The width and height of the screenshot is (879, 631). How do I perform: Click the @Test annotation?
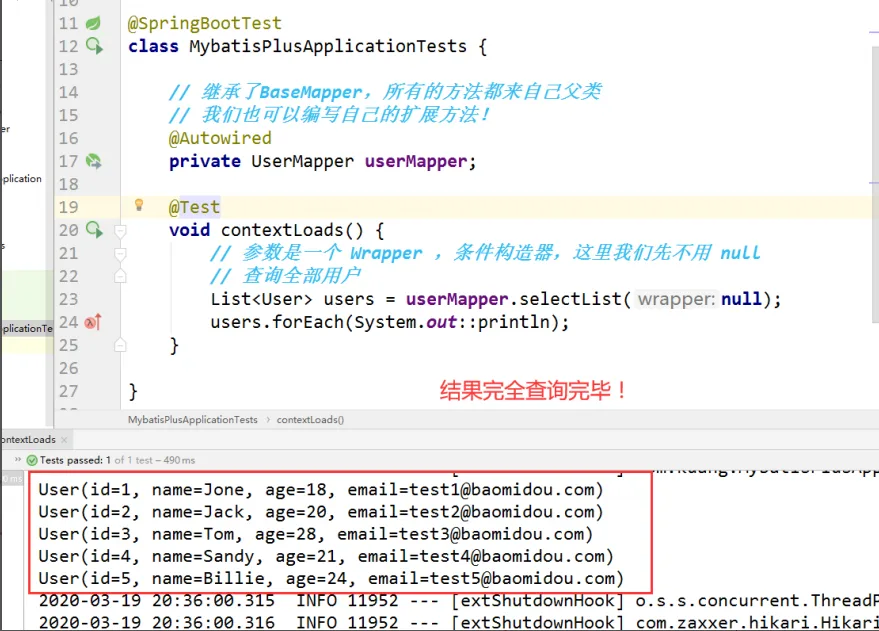pos(194,207)
